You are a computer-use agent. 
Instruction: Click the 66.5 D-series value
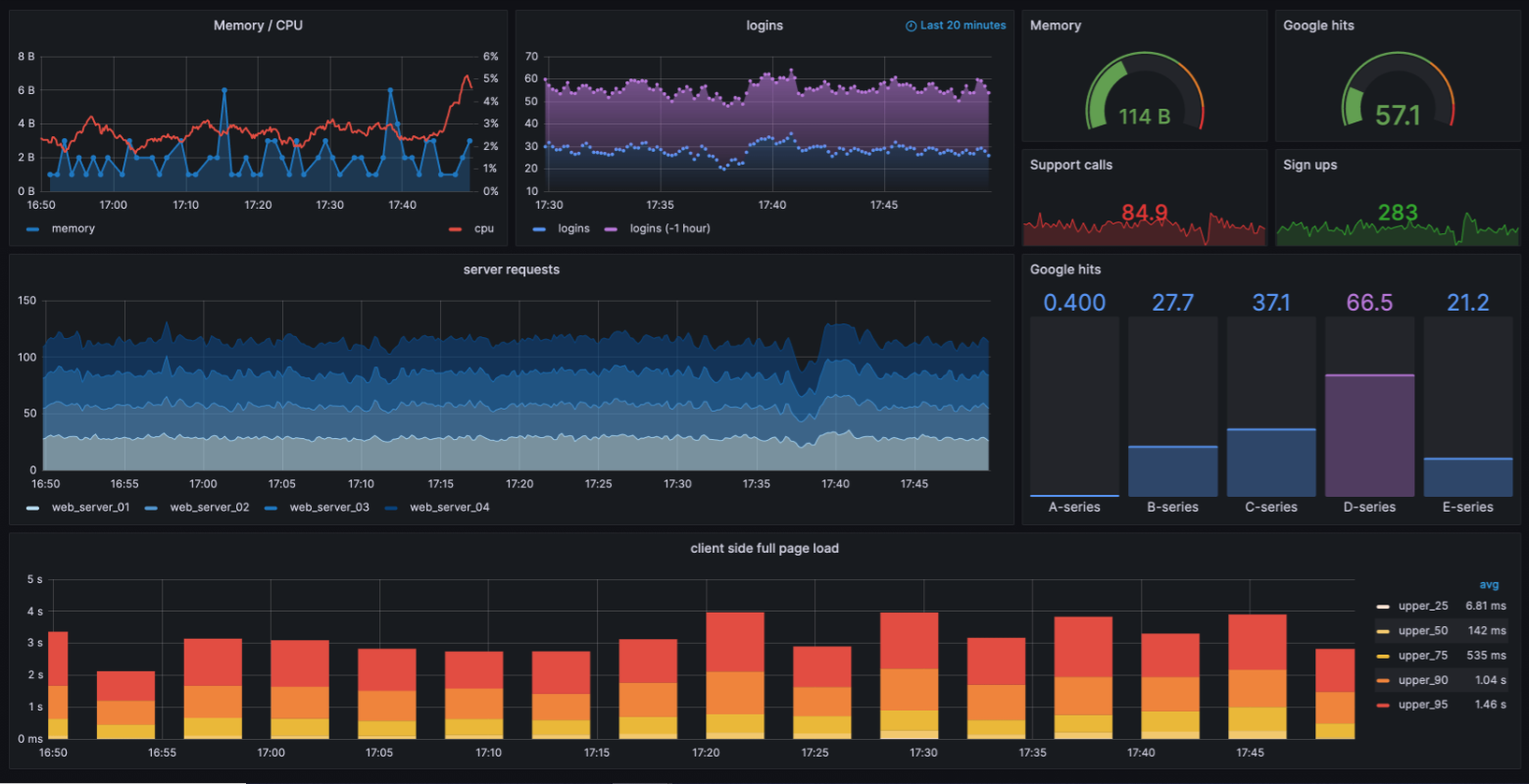point(1369,303)
